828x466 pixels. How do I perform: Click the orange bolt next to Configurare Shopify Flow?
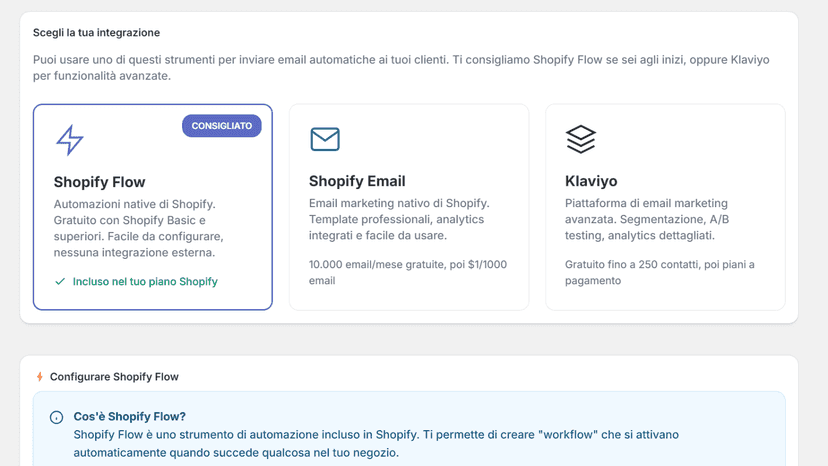click(40, 377)
